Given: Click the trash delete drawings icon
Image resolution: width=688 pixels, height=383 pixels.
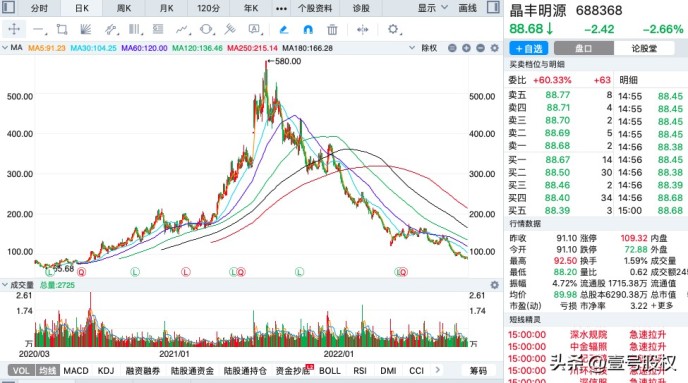Looking at the screenshot, I should pyautogui.click(x=332, y=29).
